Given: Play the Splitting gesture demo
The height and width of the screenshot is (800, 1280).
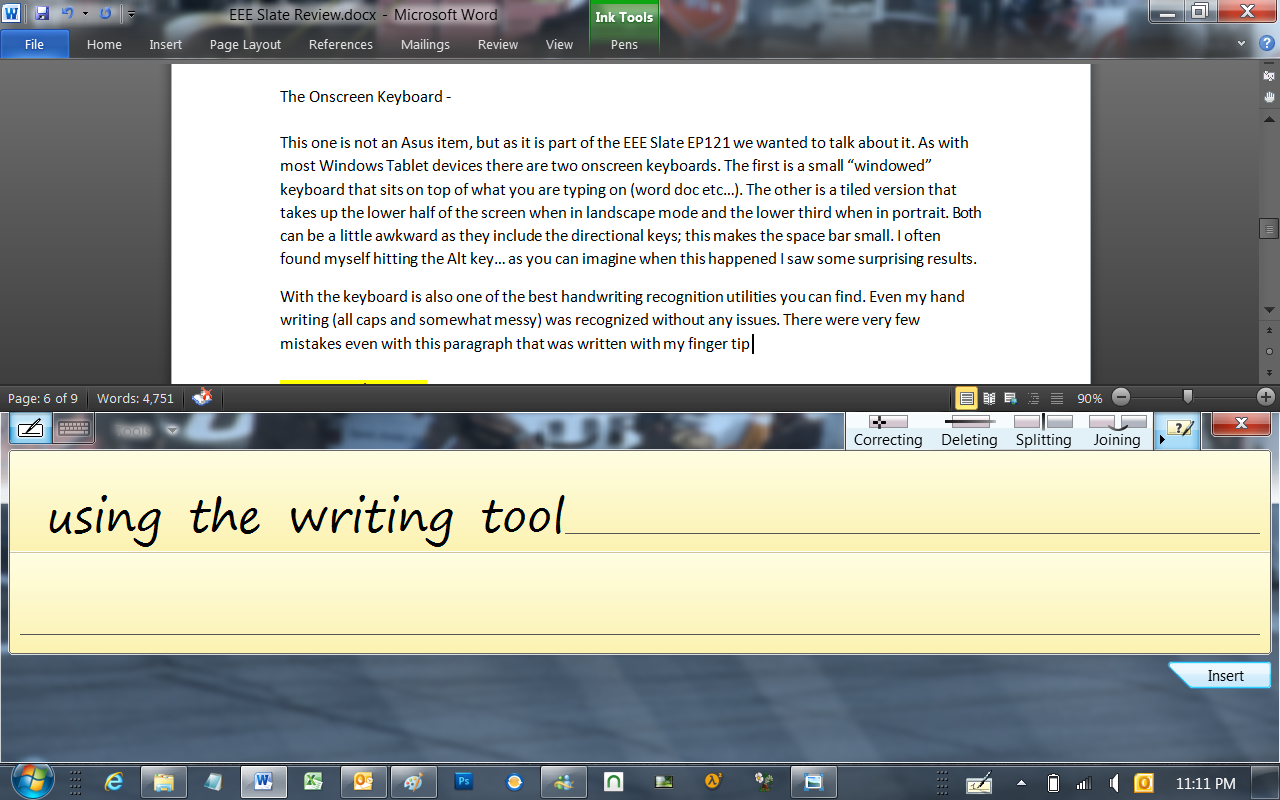Looking at the screenshot, I should pyautogui.click(x=1043, y=431).
